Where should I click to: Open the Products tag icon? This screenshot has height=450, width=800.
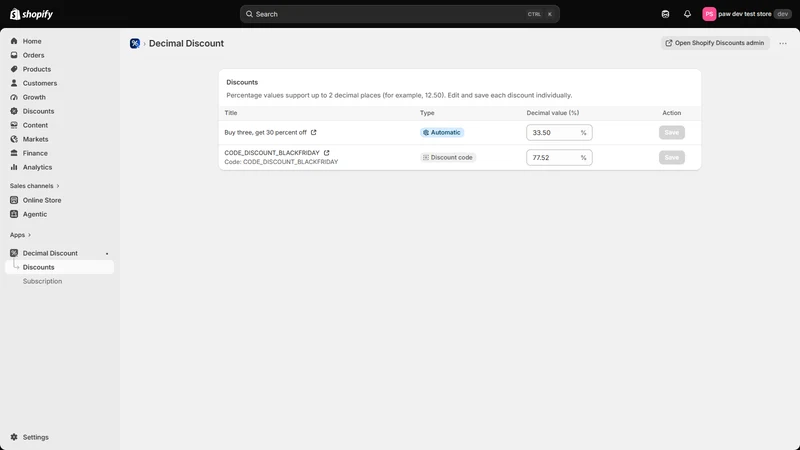14,69
